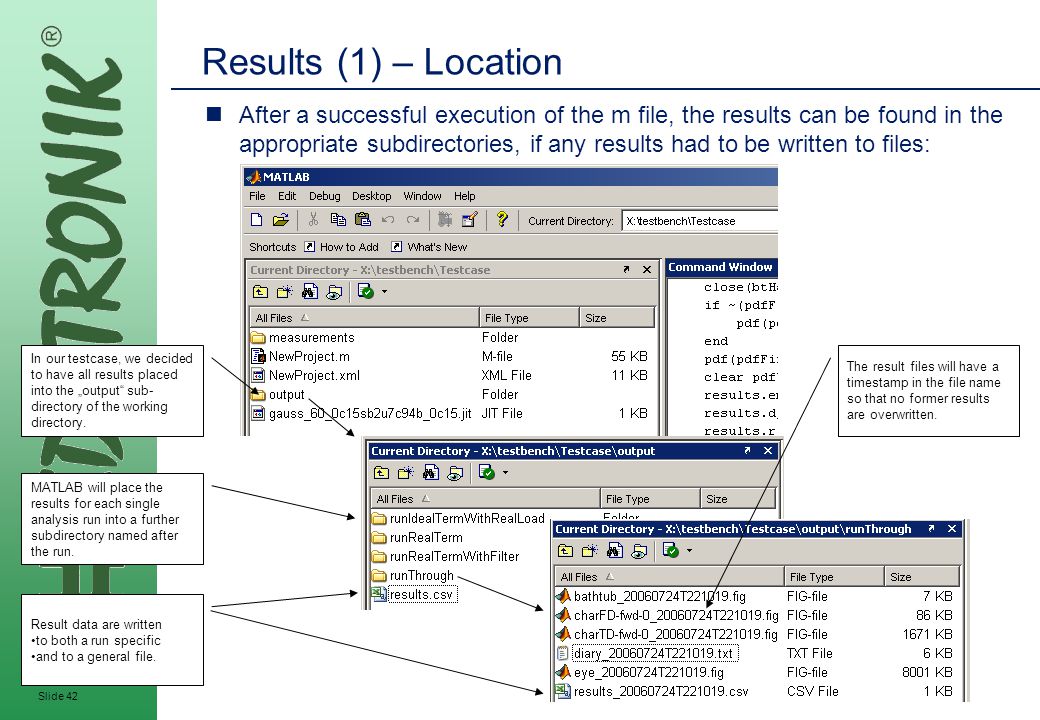The width and height of the screenshot is (1040, 720).
Task: Undock the Testcase Current Directory panel
Action: point(626,270)
